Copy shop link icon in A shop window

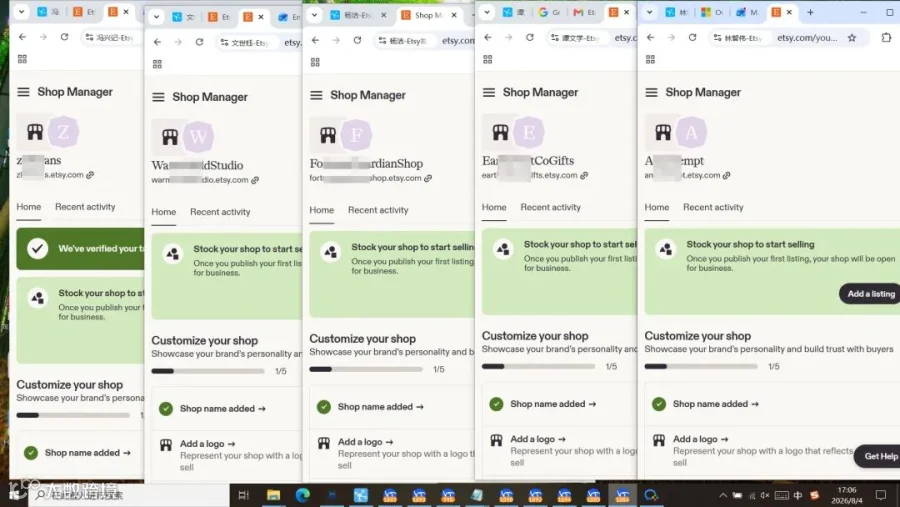[x=726, y=175]
